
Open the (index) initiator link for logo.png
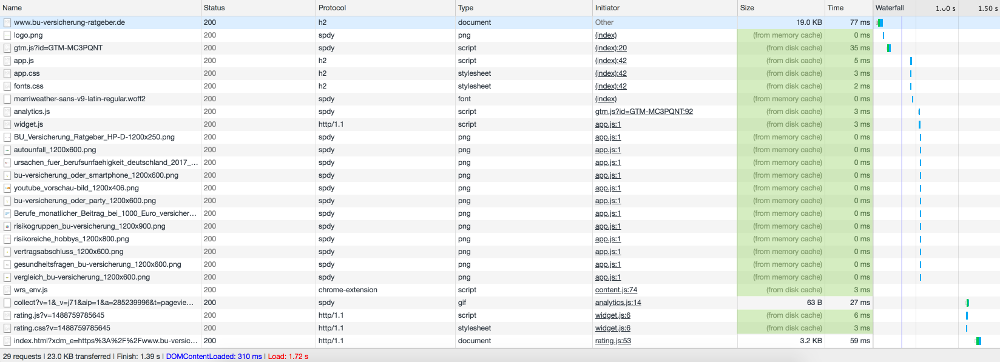[x=606, y=35]
